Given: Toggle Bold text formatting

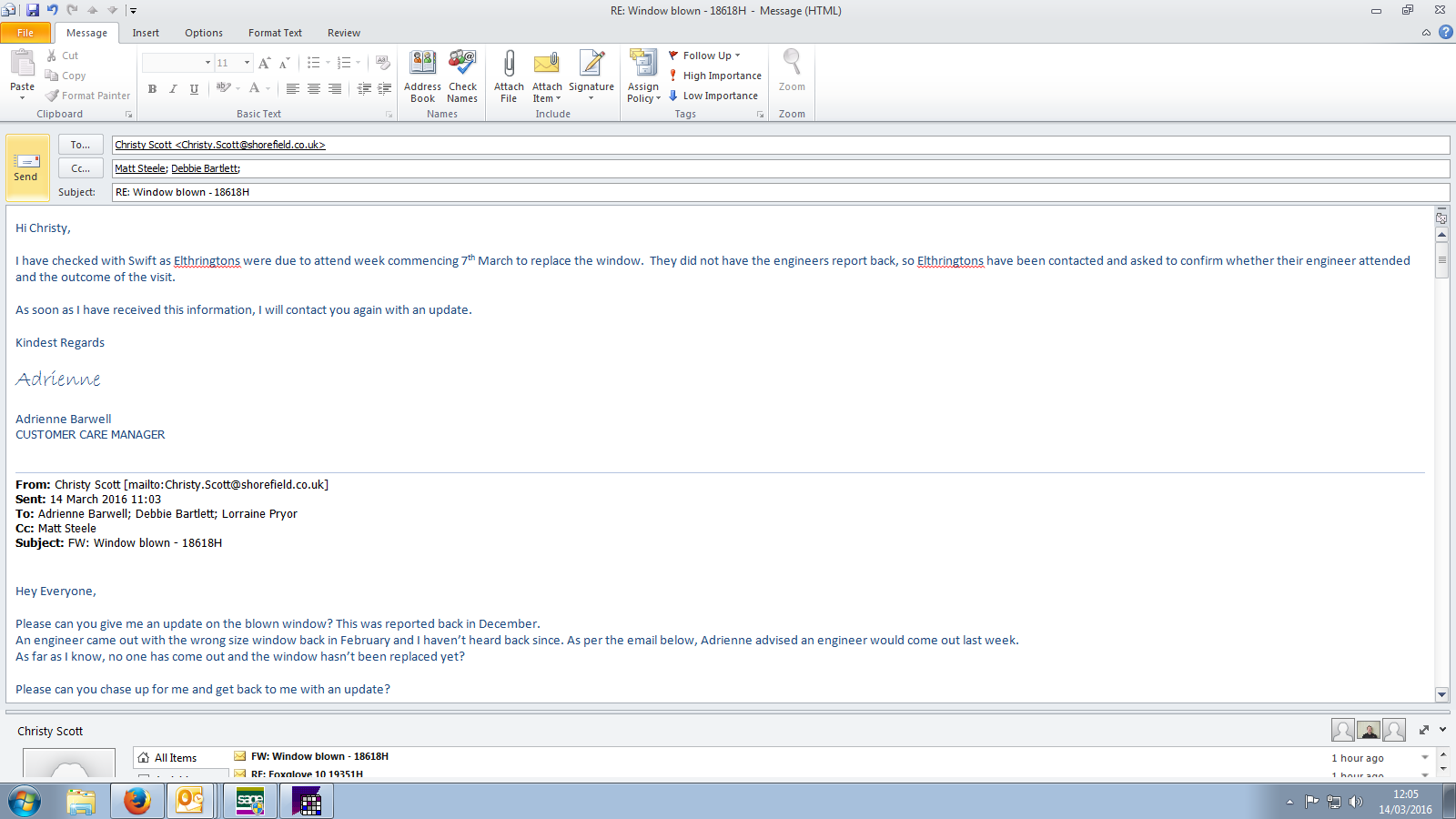Looking at the screenshot, I should click(152, 89).
